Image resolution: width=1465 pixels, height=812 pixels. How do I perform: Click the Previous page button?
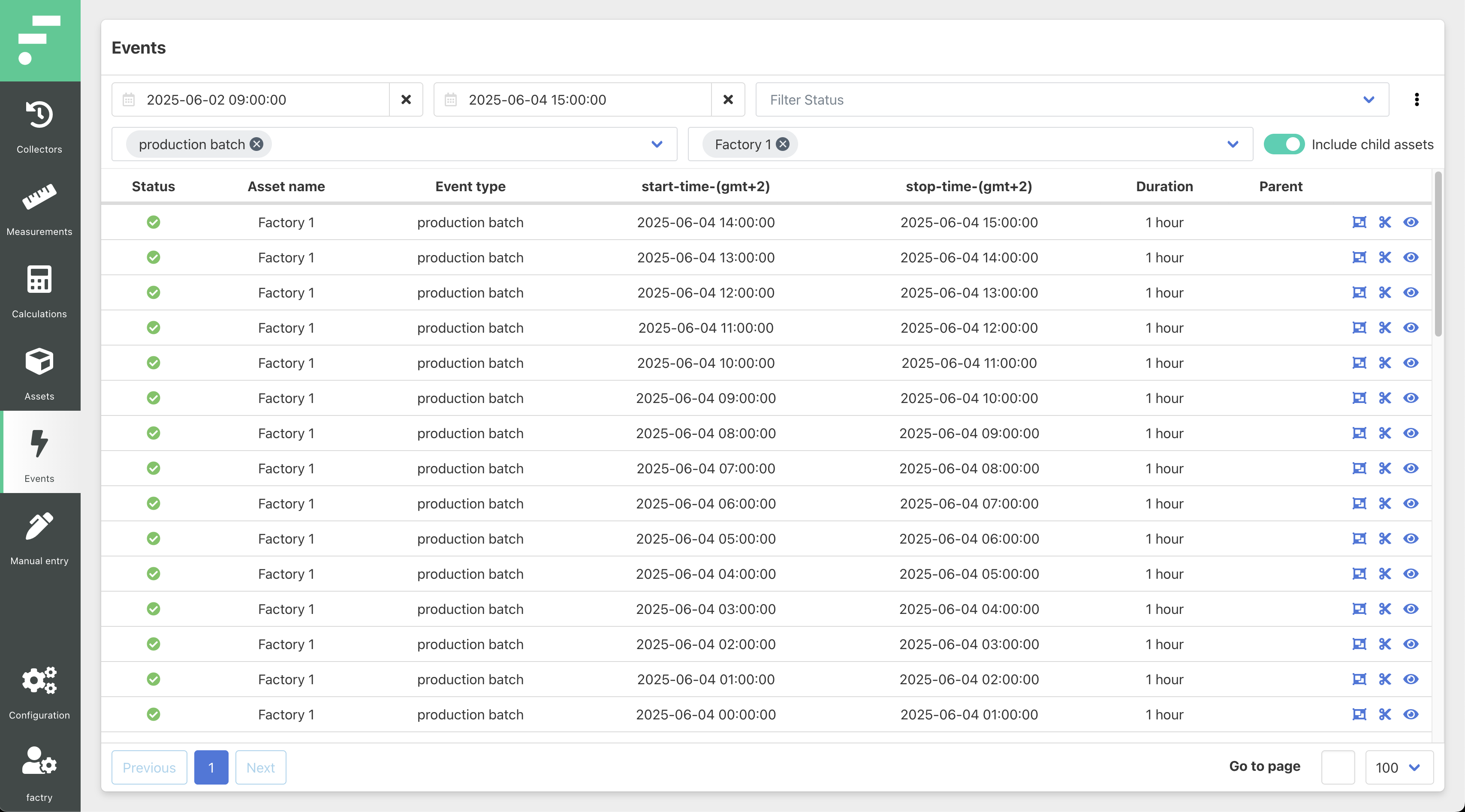pyautogui.click(x=149, y=768)
